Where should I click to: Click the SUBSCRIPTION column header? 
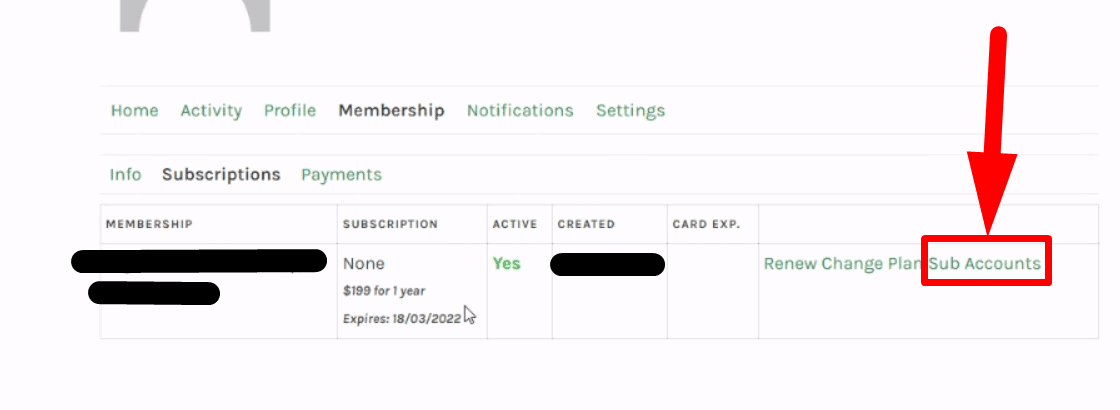pos(391,224)
